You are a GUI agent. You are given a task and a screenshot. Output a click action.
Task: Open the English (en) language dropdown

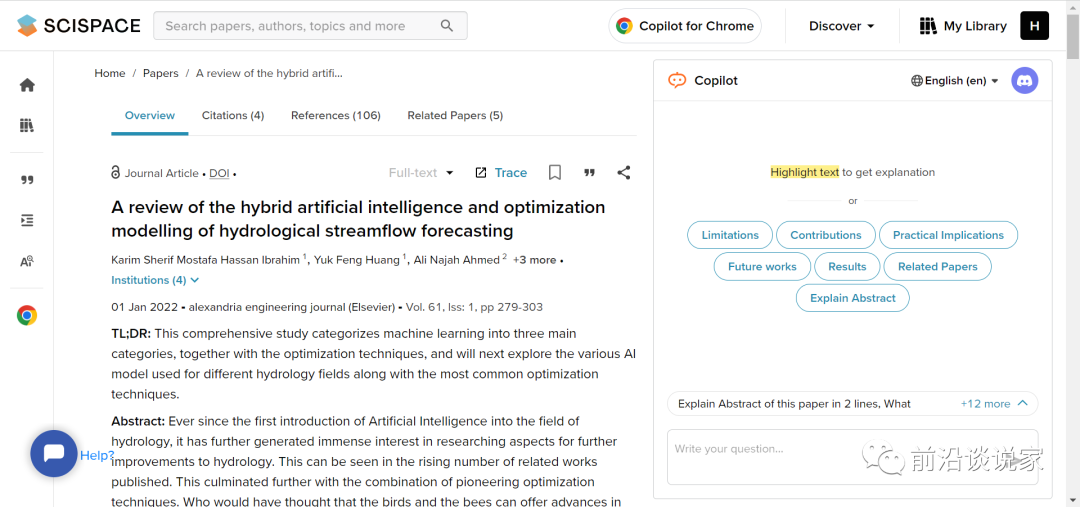point(955,81)
